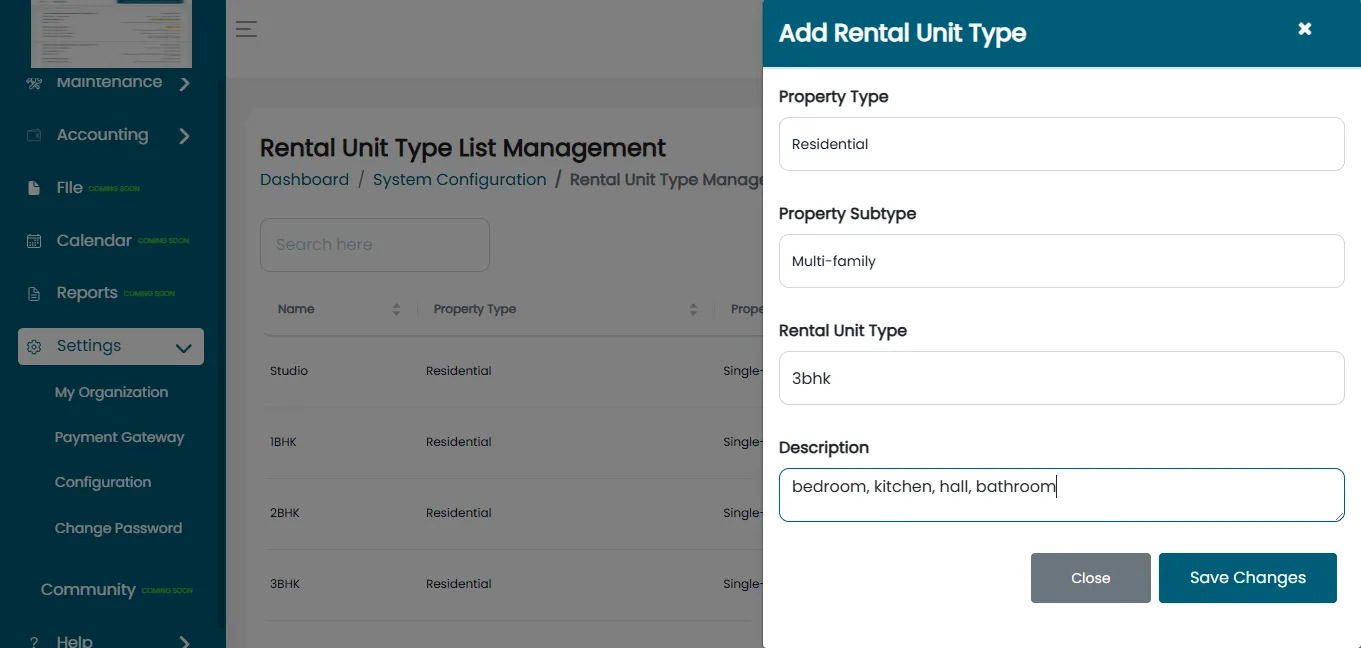Click the Search here input field
The width and height of the screenshot is (1361, 648).
[375, 245]
